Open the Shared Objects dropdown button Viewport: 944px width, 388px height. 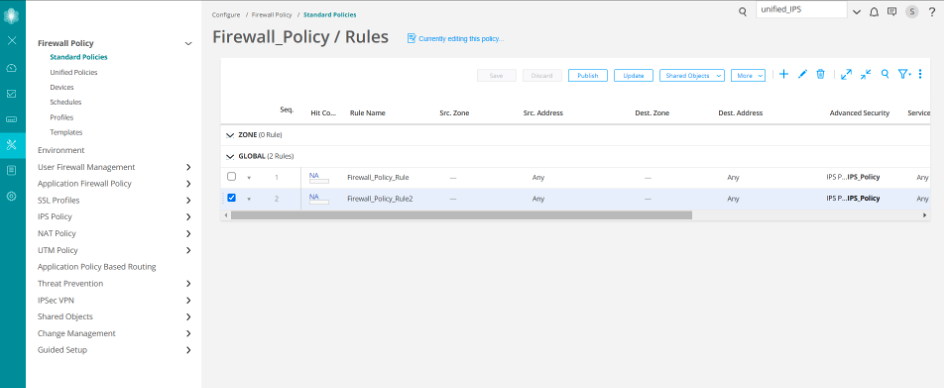pos(692,75)
